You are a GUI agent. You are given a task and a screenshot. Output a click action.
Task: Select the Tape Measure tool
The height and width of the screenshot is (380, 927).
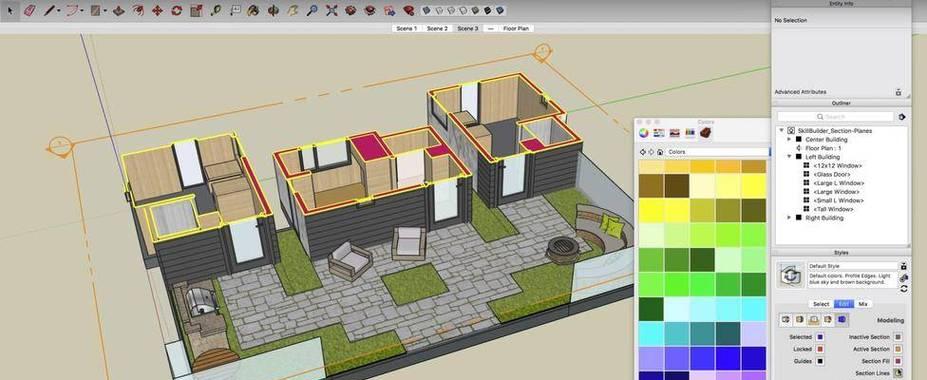216,11
